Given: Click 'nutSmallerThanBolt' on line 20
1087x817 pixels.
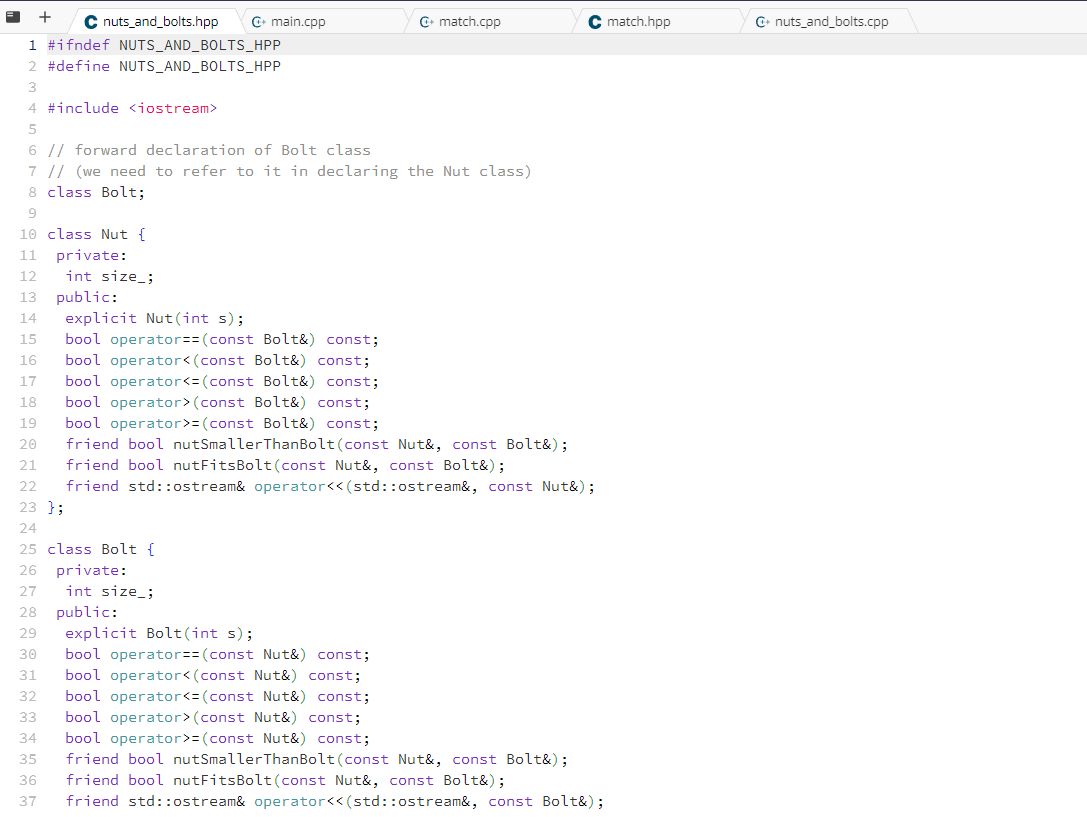Looking at the screenshot, I should click(254, 444).
